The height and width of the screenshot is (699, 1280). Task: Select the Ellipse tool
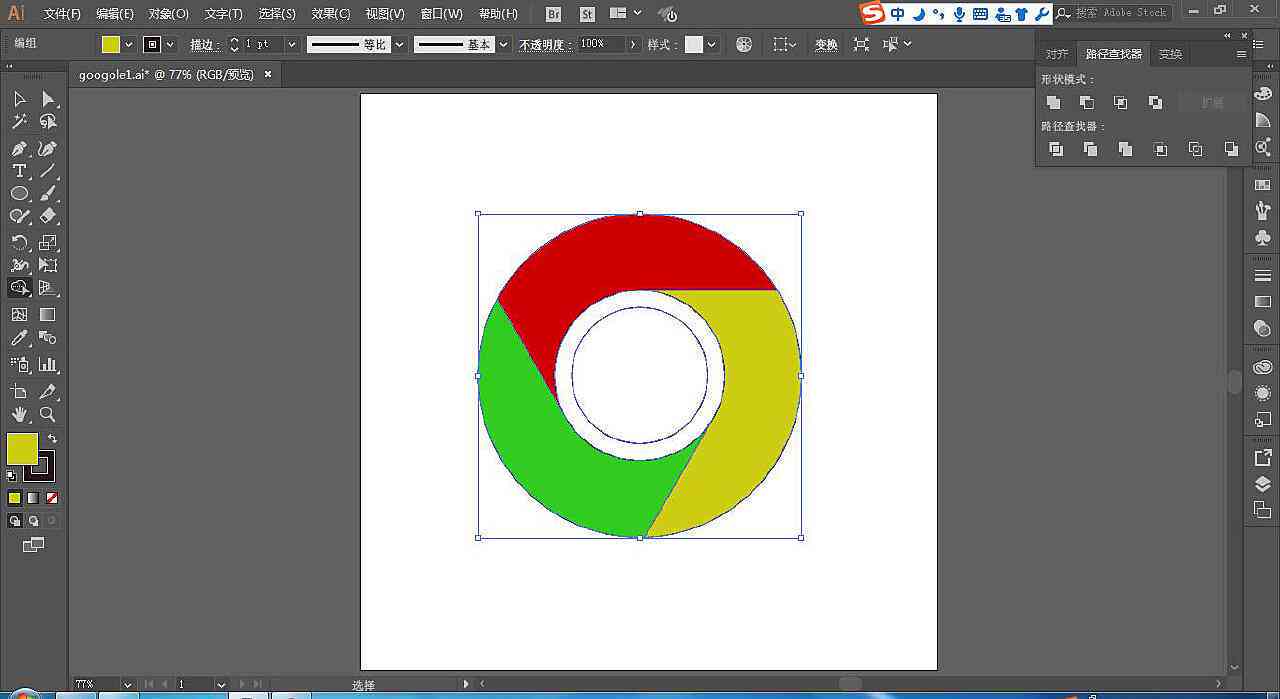point(19,193)
